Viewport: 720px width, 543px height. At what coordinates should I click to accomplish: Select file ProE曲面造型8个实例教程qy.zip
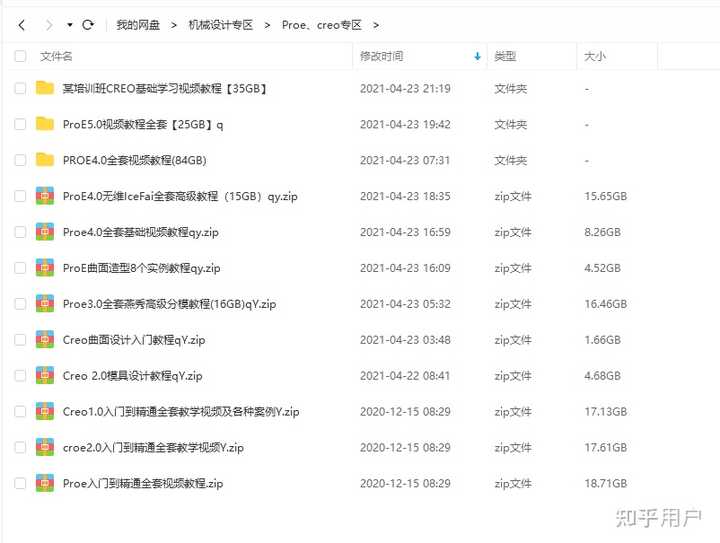(x=141, y=268)
